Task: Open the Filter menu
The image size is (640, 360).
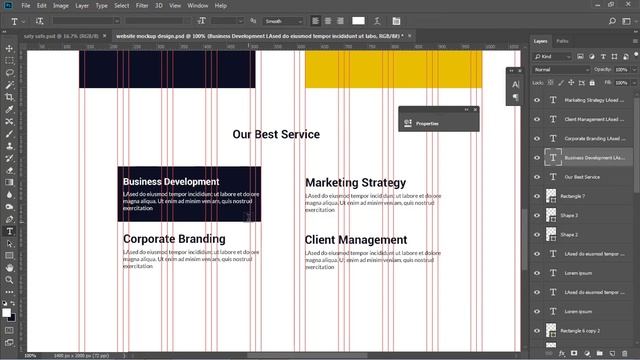Action: point(142,6)
